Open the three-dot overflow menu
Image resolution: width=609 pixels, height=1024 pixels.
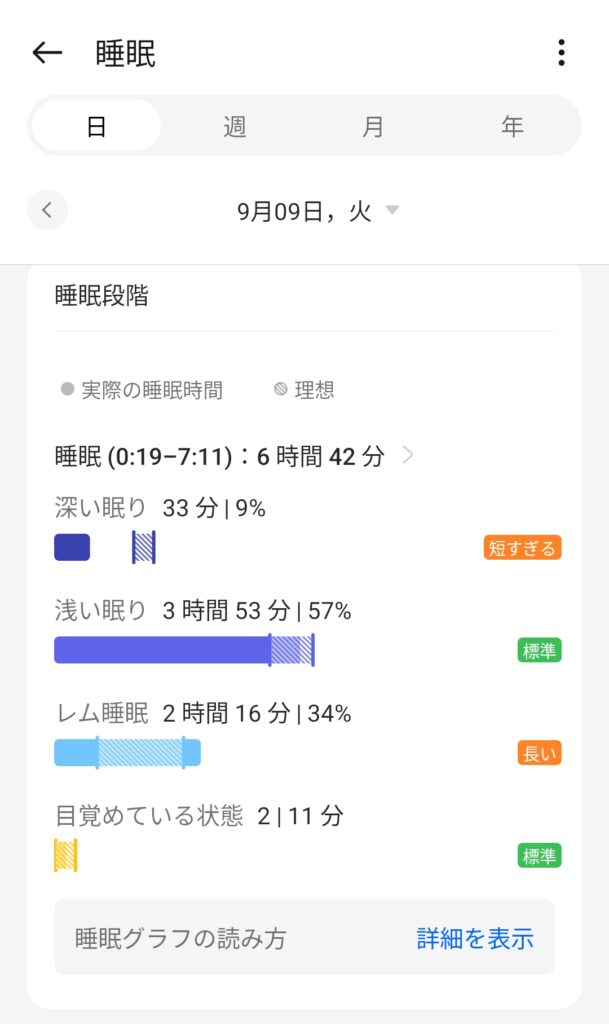561,53
